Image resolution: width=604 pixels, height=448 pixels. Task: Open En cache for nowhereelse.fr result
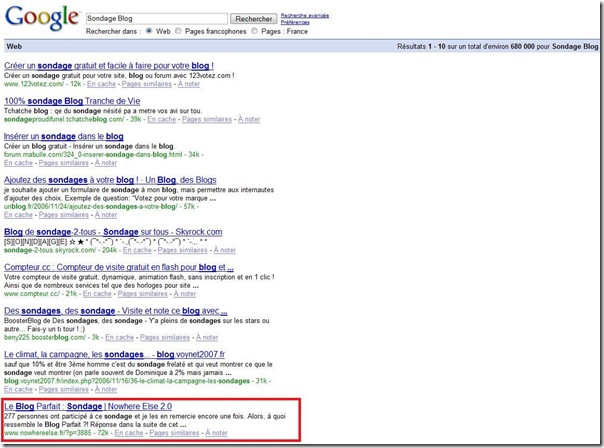(129, 433)
